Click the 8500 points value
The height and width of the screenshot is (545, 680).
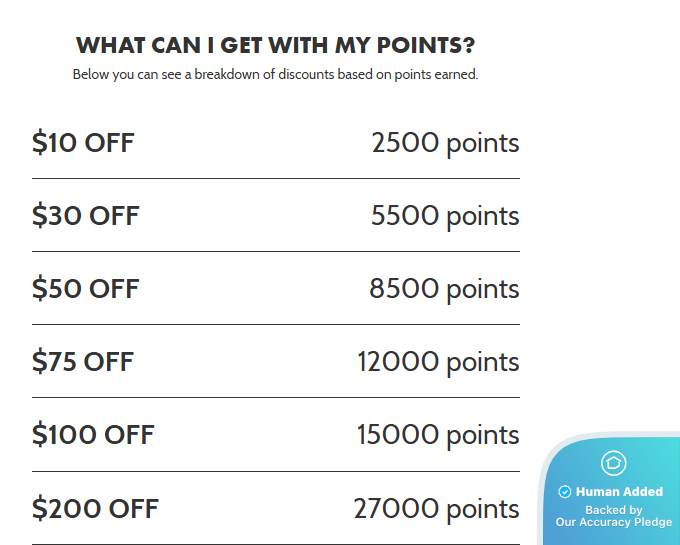coord(444,289)
